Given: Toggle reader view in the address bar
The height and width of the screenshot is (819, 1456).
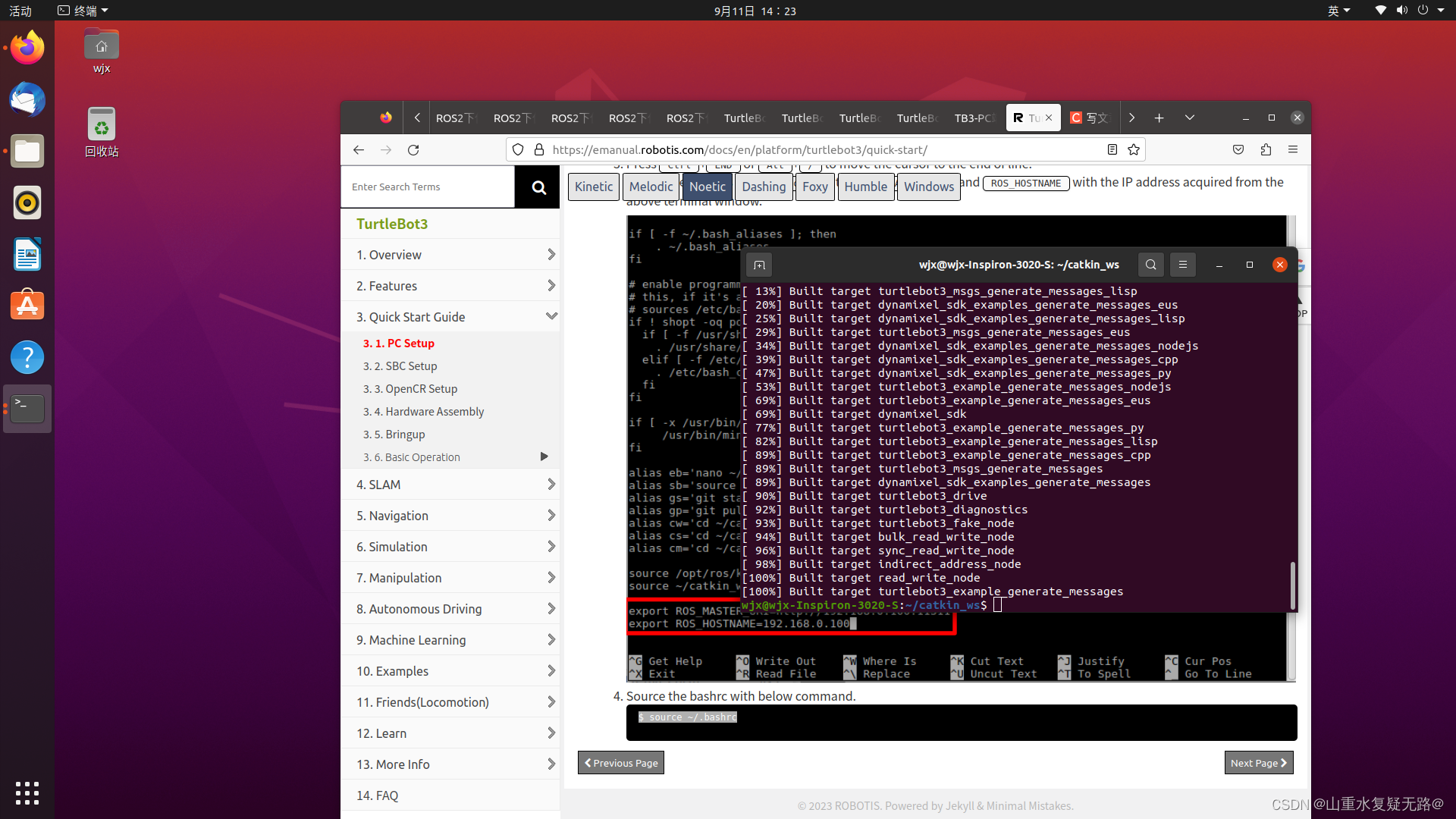Looking at the screenshot, I should (1112, 150).
